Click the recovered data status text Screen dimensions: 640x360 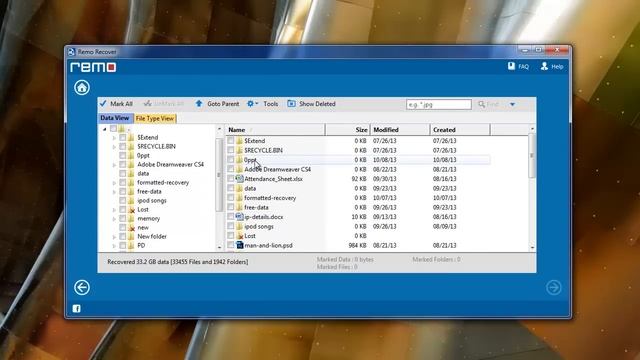tap(178, 262)
